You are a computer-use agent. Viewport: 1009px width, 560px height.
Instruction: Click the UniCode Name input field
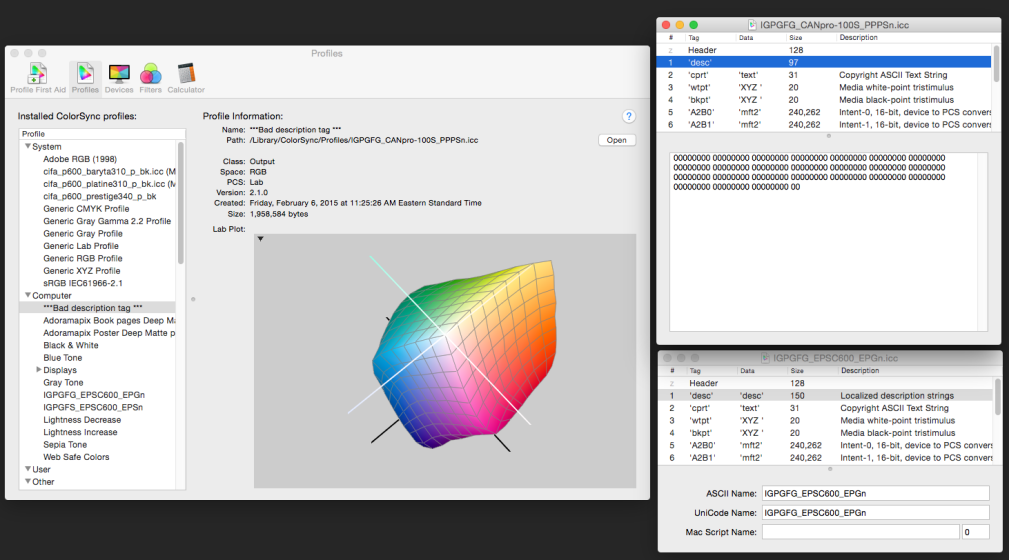(x=876, y=512)
